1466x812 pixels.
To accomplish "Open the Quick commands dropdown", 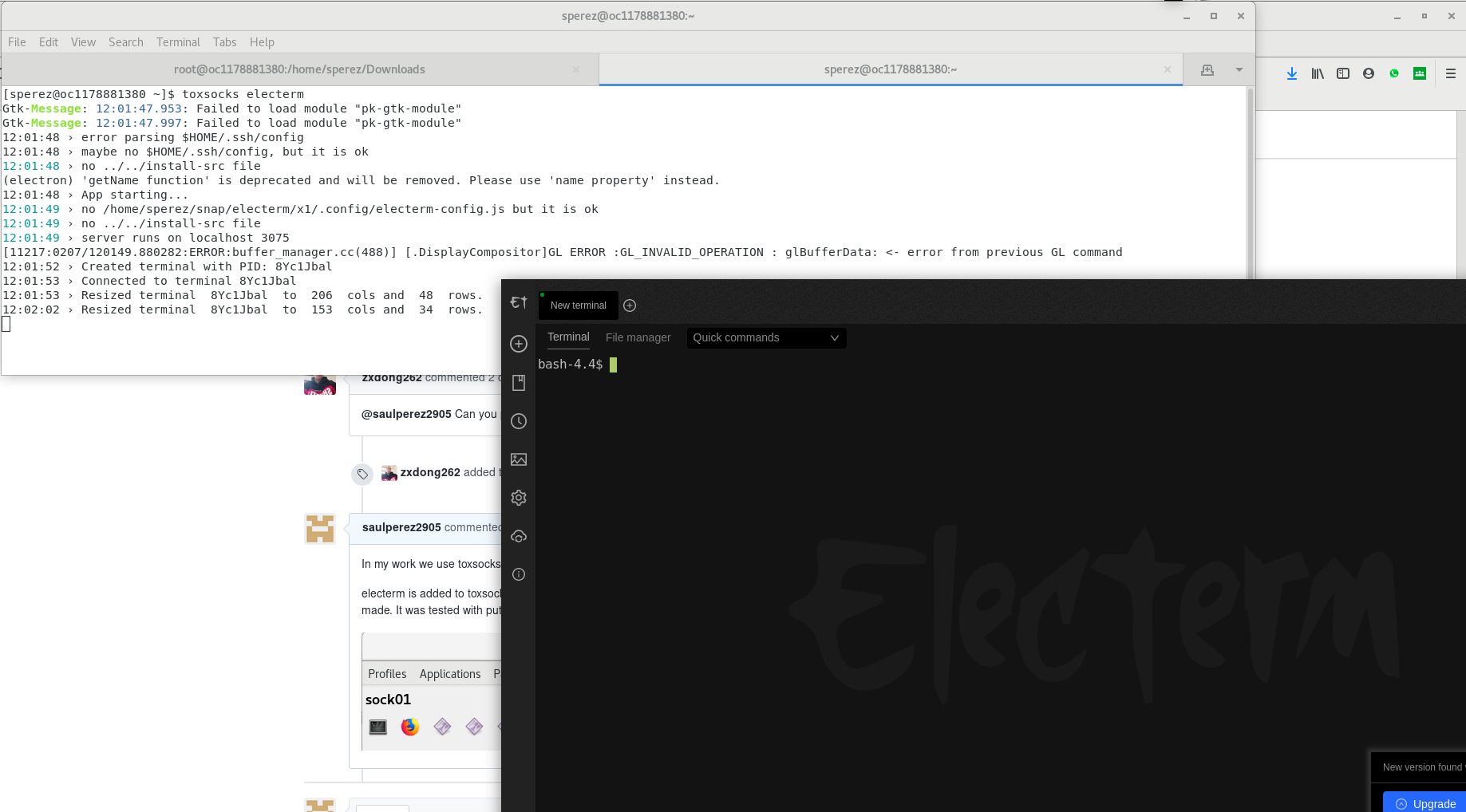I will pyautogui.click(x=766, y=338).
